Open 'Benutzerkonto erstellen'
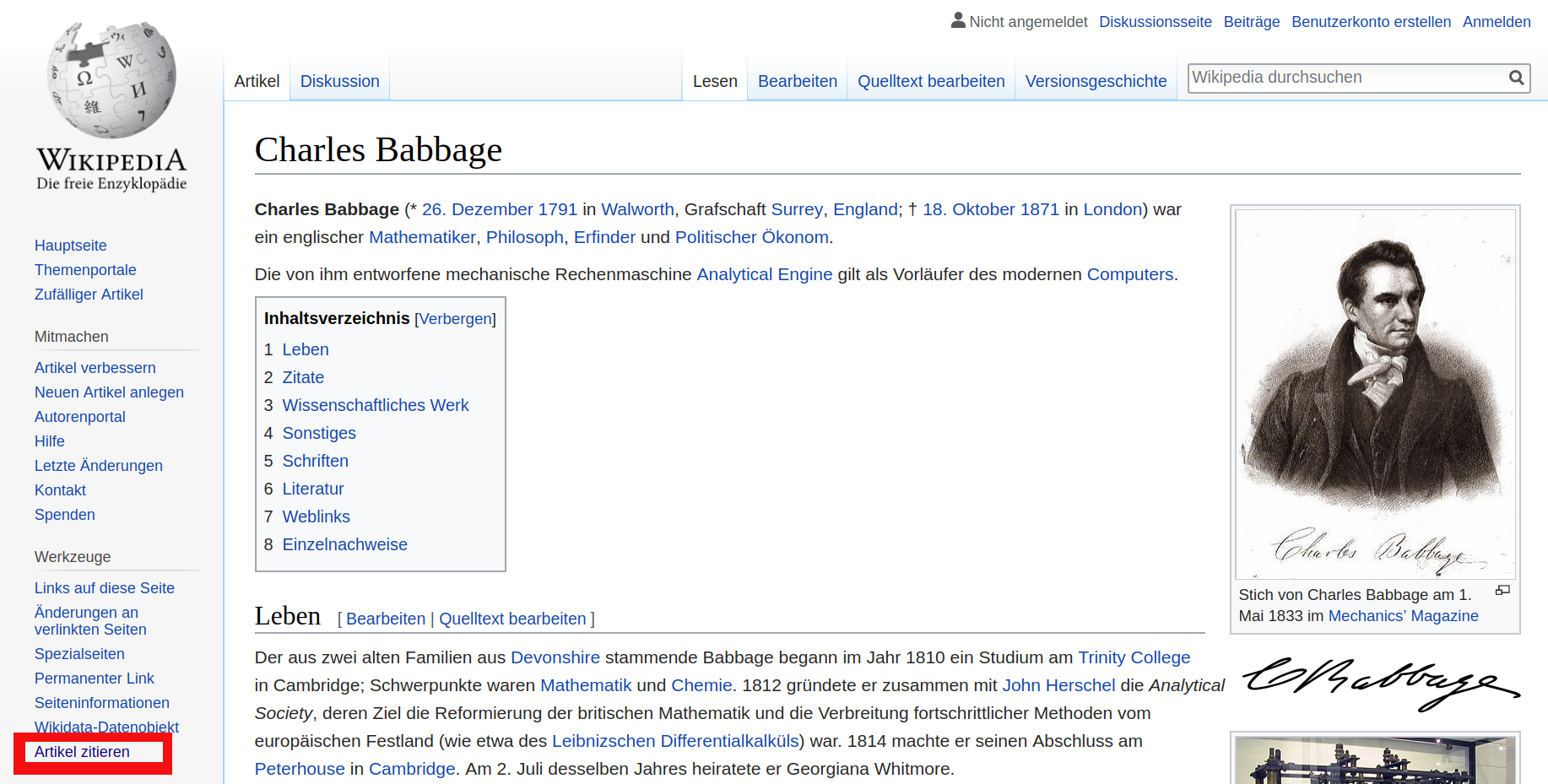The width and height of the screenshot is (1548, 784). click(x=1371, y=21)
